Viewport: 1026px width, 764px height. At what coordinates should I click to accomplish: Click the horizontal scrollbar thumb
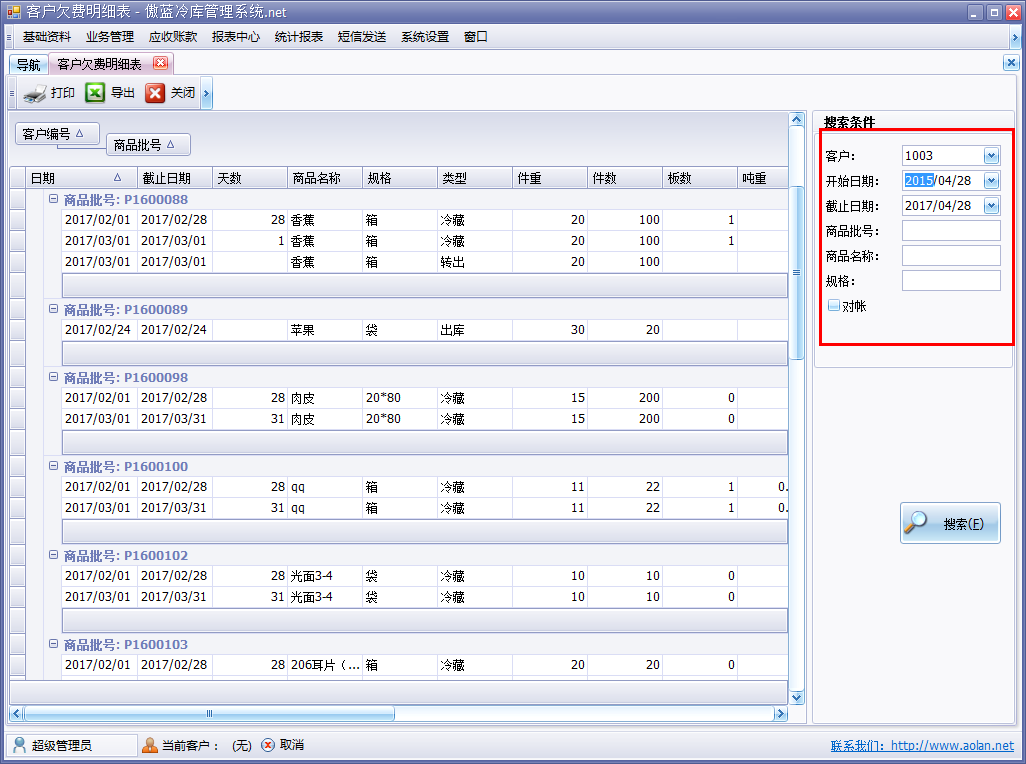point(209,714)
